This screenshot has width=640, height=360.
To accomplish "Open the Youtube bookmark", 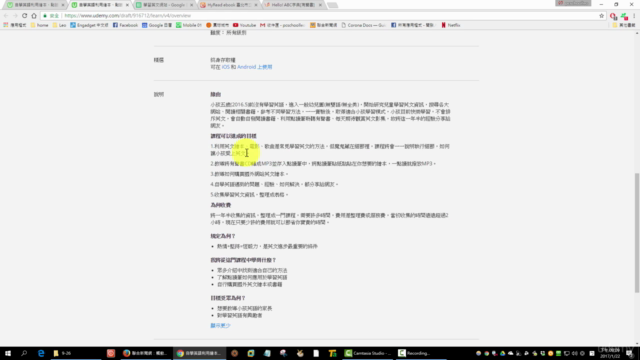I will (x=244, y=25).
